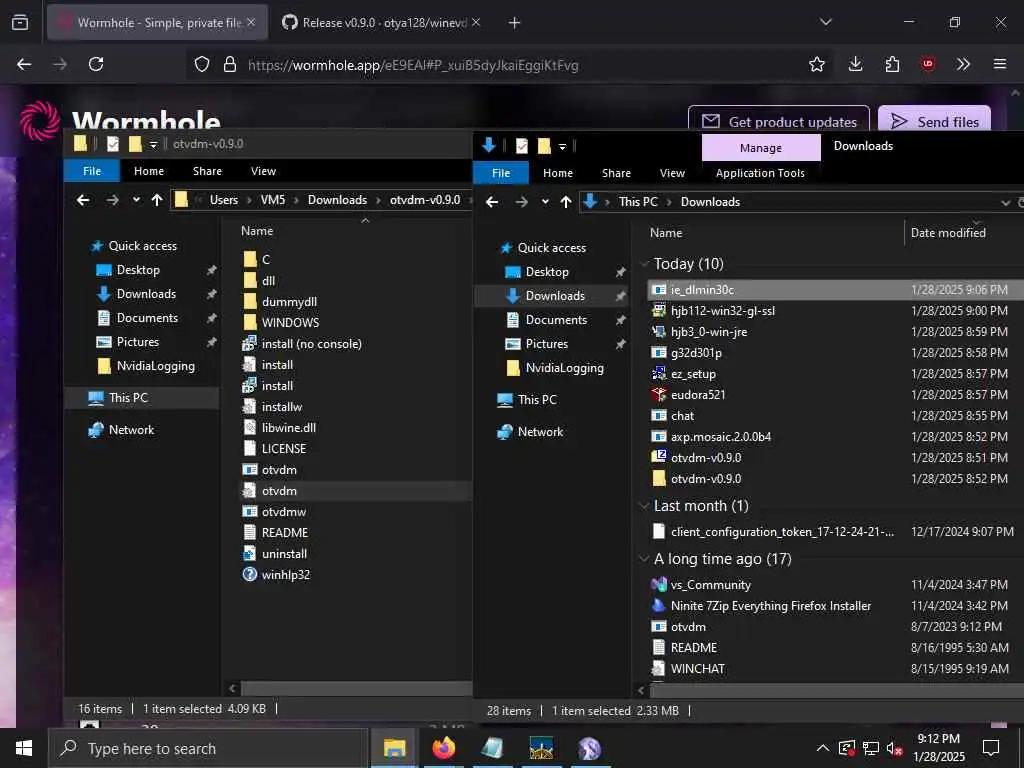Click VM5 in the breadcrumb path
Screen dimensions: 1024x768
coord(273,200)
